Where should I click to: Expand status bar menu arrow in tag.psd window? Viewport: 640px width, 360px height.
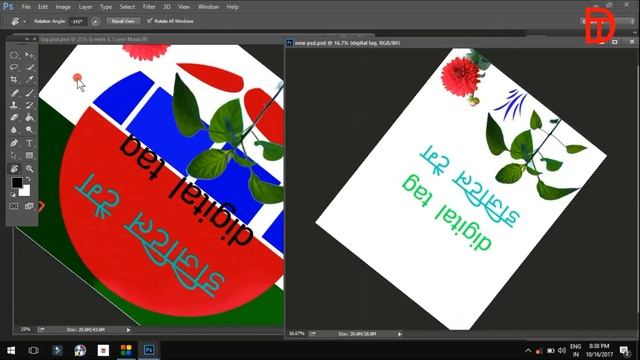pyautogui.click(x=128, y=330)
